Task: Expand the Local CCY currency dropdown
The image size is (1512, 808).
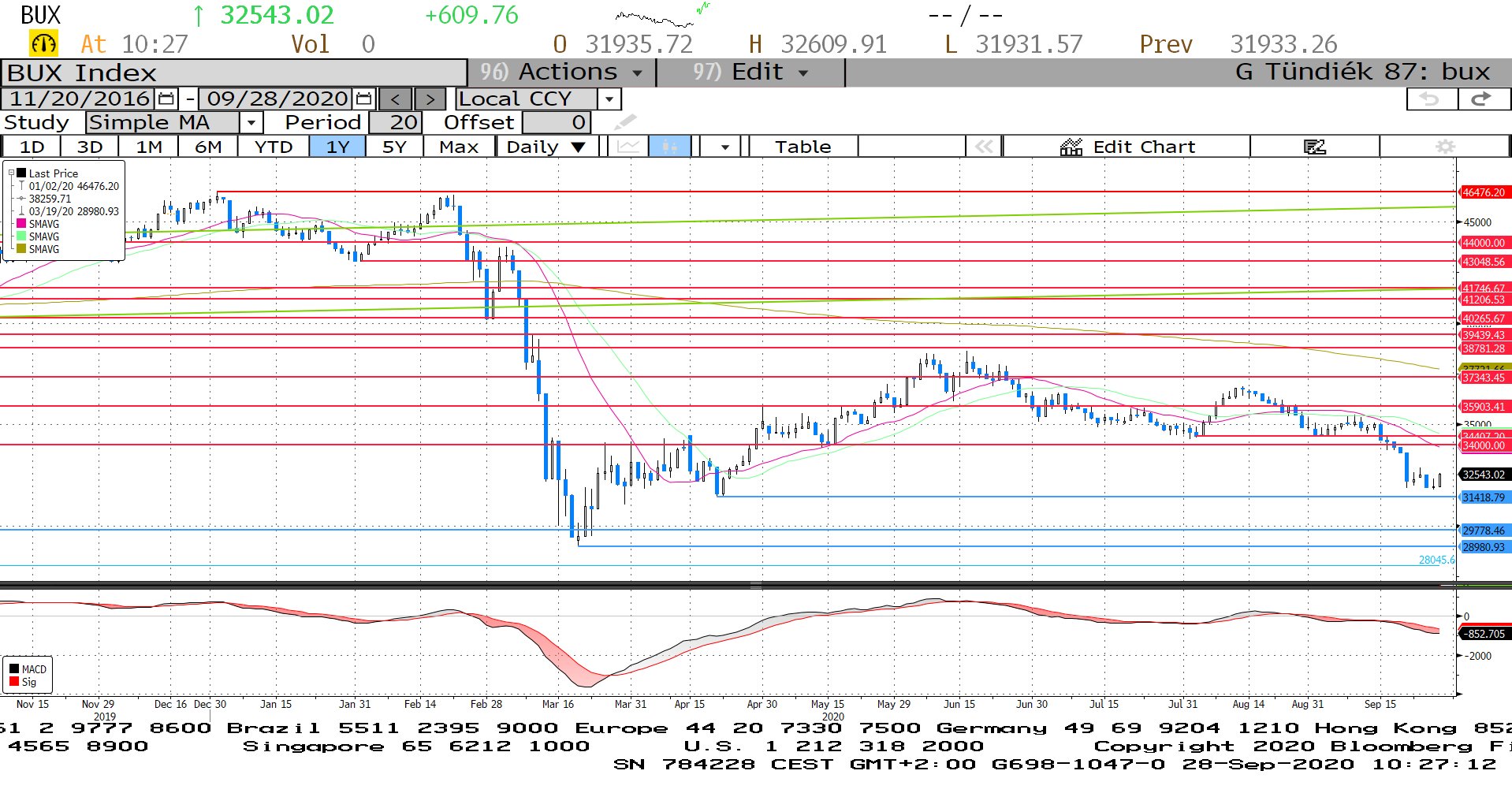Action: [609, 99]
